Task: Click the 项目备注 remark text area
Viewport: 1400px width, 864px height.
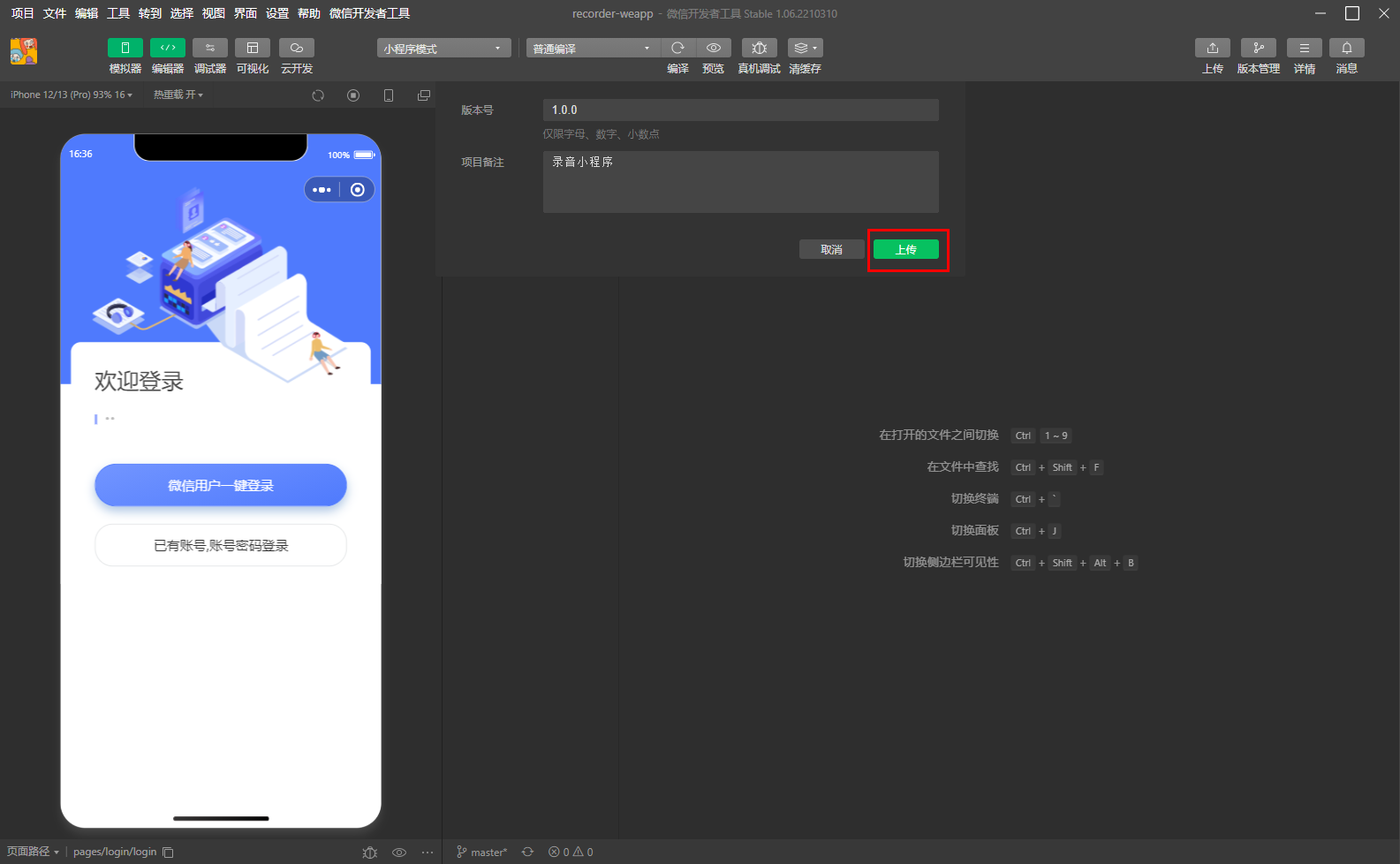Action: point(740,181)
